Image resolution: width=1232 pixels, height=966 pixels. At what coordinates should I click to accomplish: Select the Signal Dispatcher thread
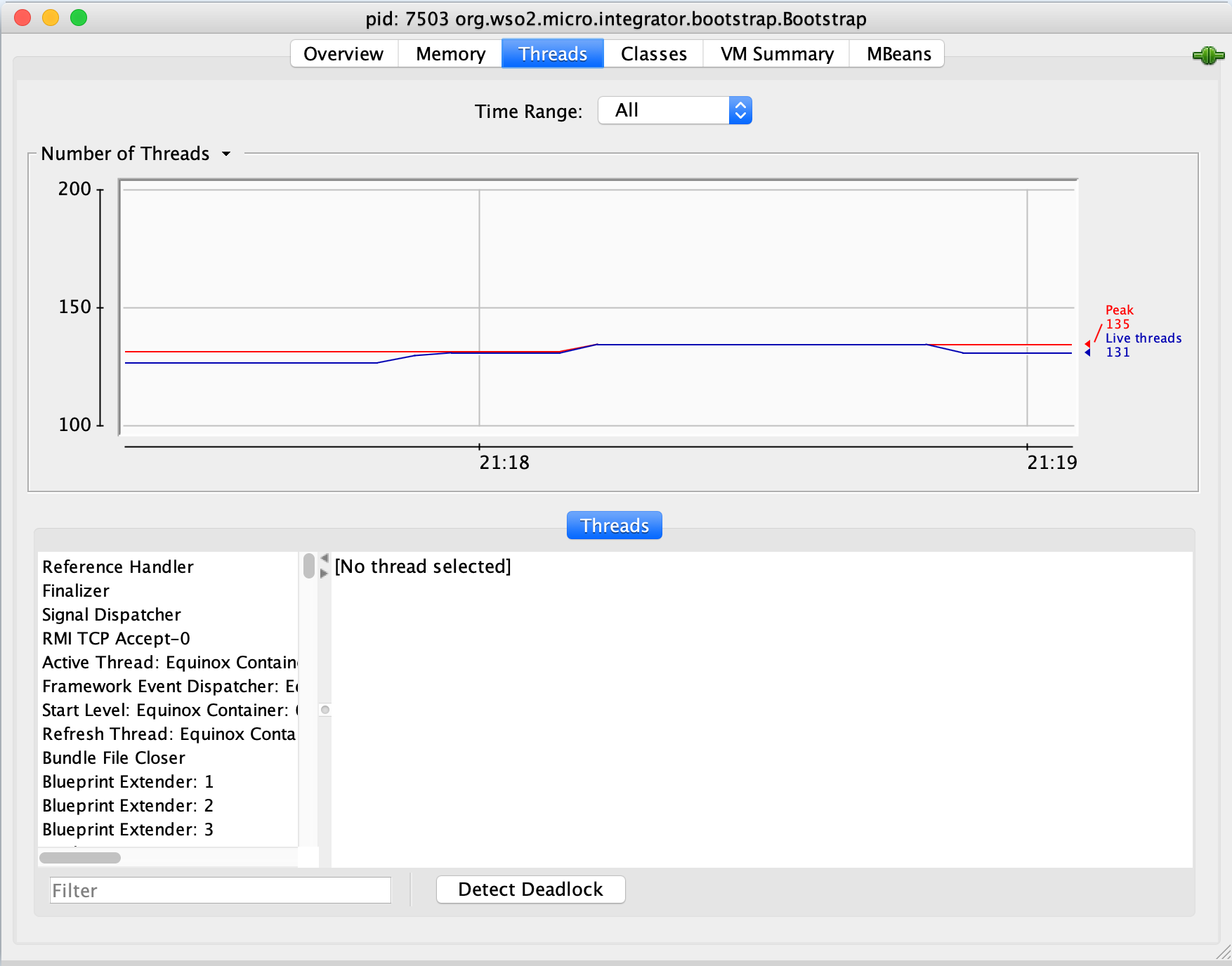coord(111,614)
